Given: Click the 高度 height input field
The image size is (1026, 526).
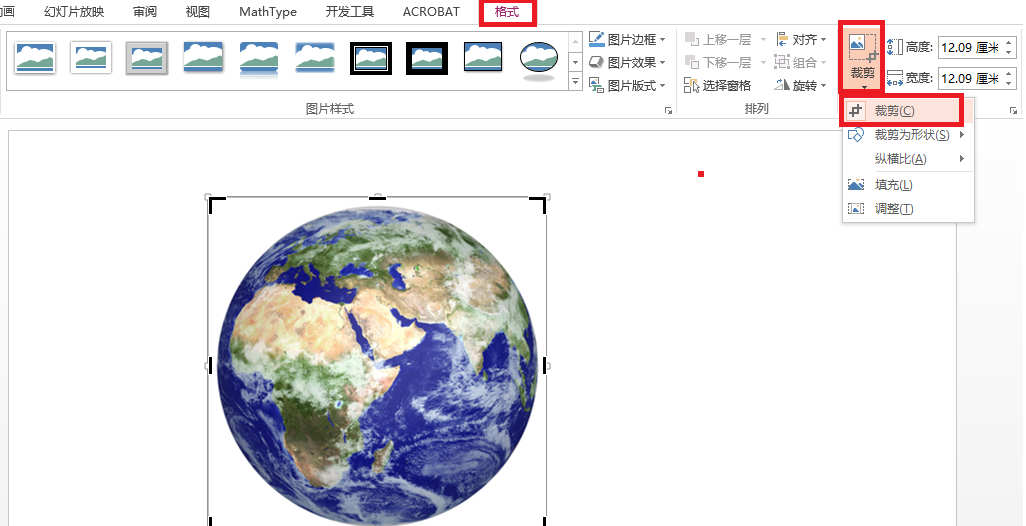Looking at the screenshot, I should [966, 47].
